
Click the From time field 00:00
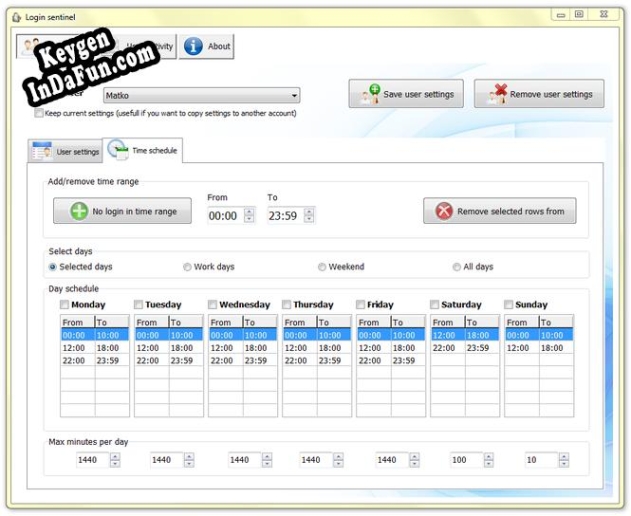pos(226,216)
